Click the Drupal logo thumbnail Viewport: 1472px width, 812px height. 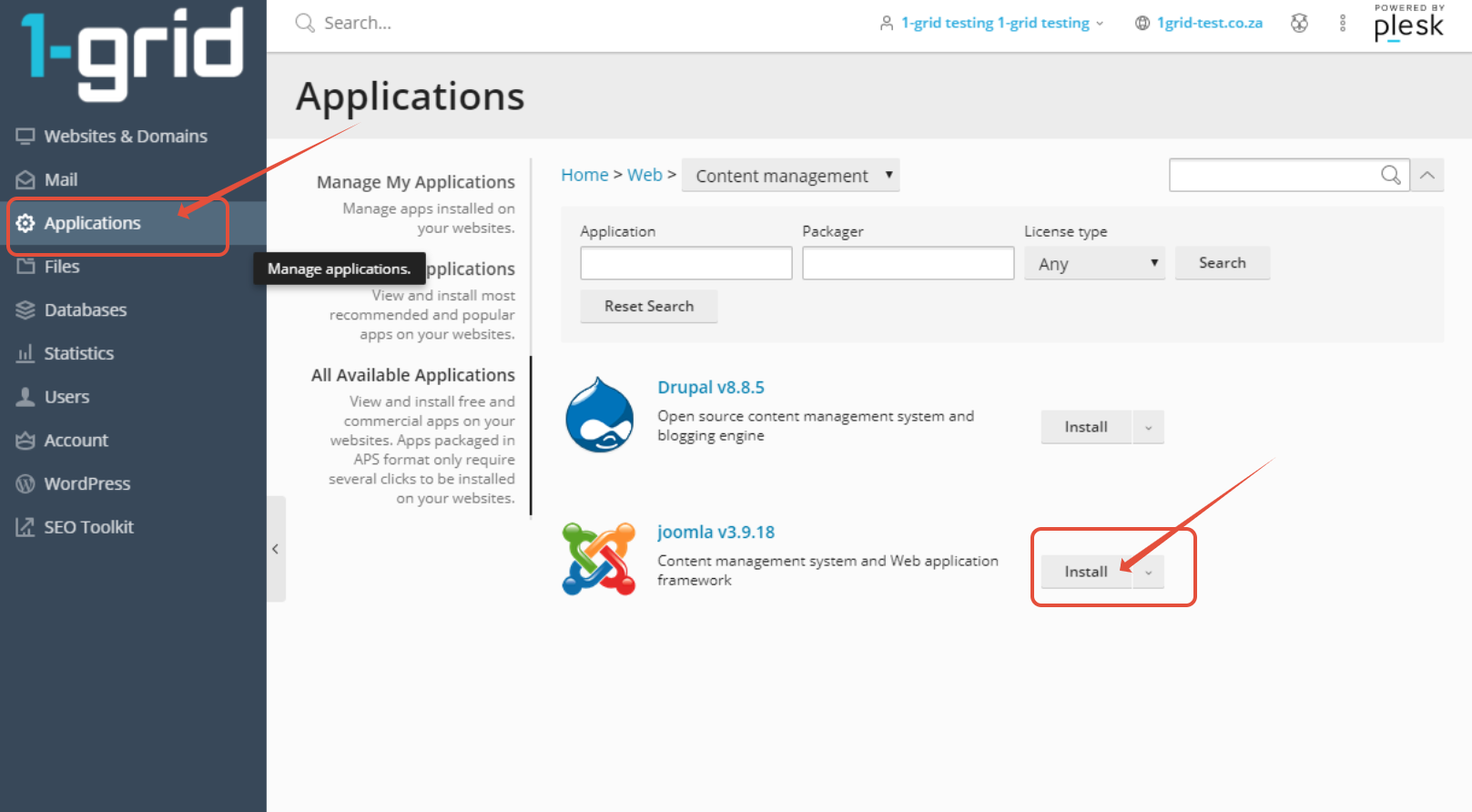point(600,415)
